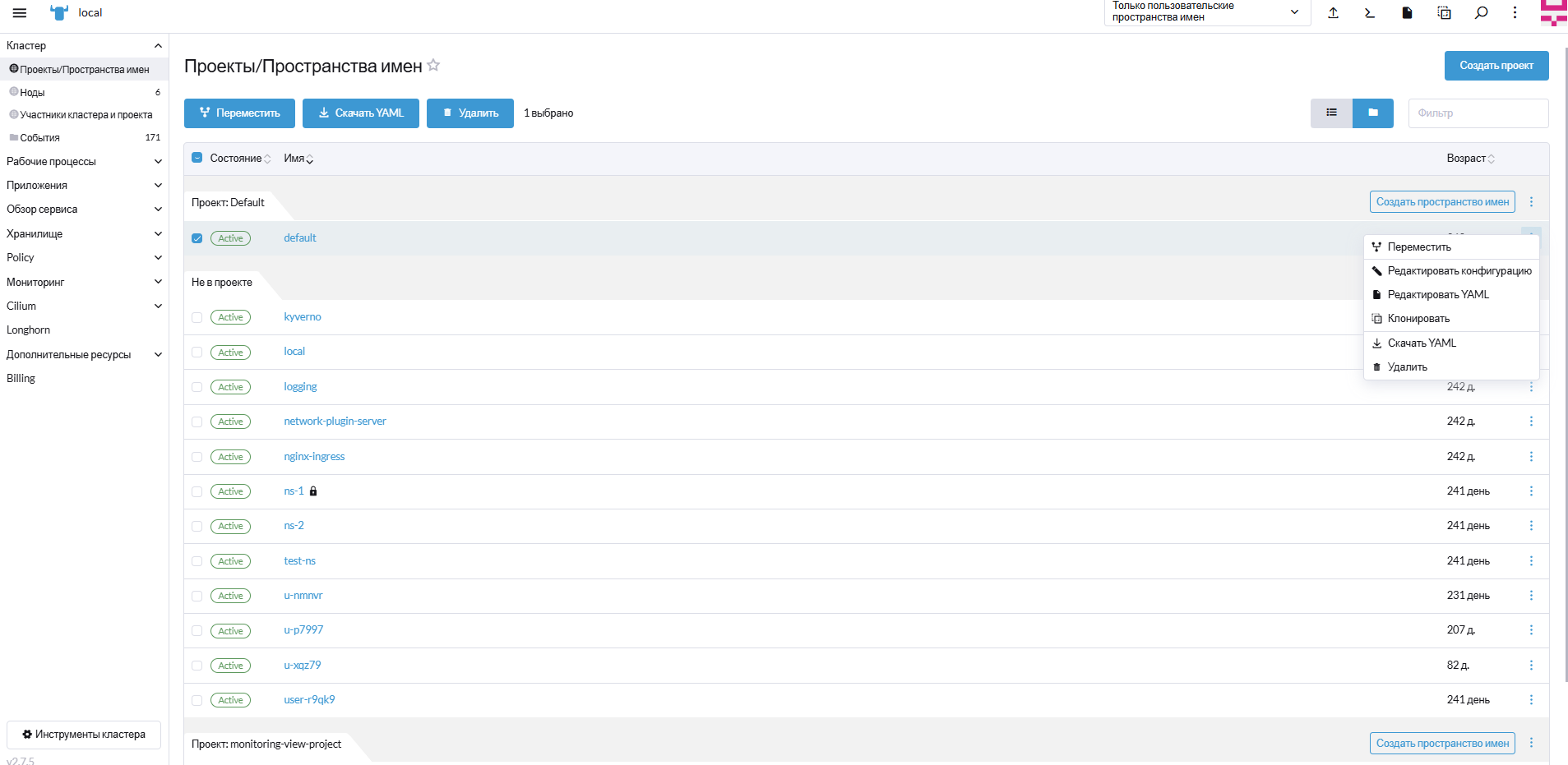Choose Клонировать from the context menu
Image resolution: width=1568 pixels, height=765 pixels.
1418,319
